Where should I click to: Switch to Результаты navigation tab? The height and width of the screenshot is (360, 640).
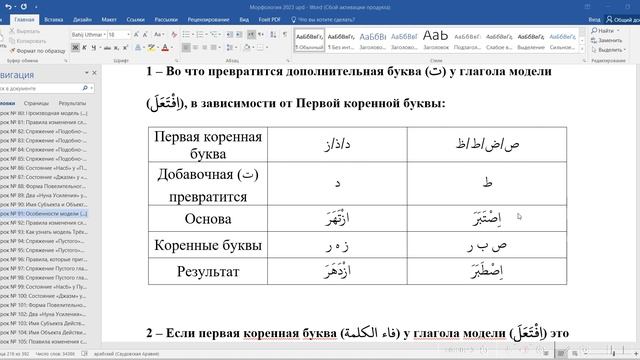(x=72, y=103)
